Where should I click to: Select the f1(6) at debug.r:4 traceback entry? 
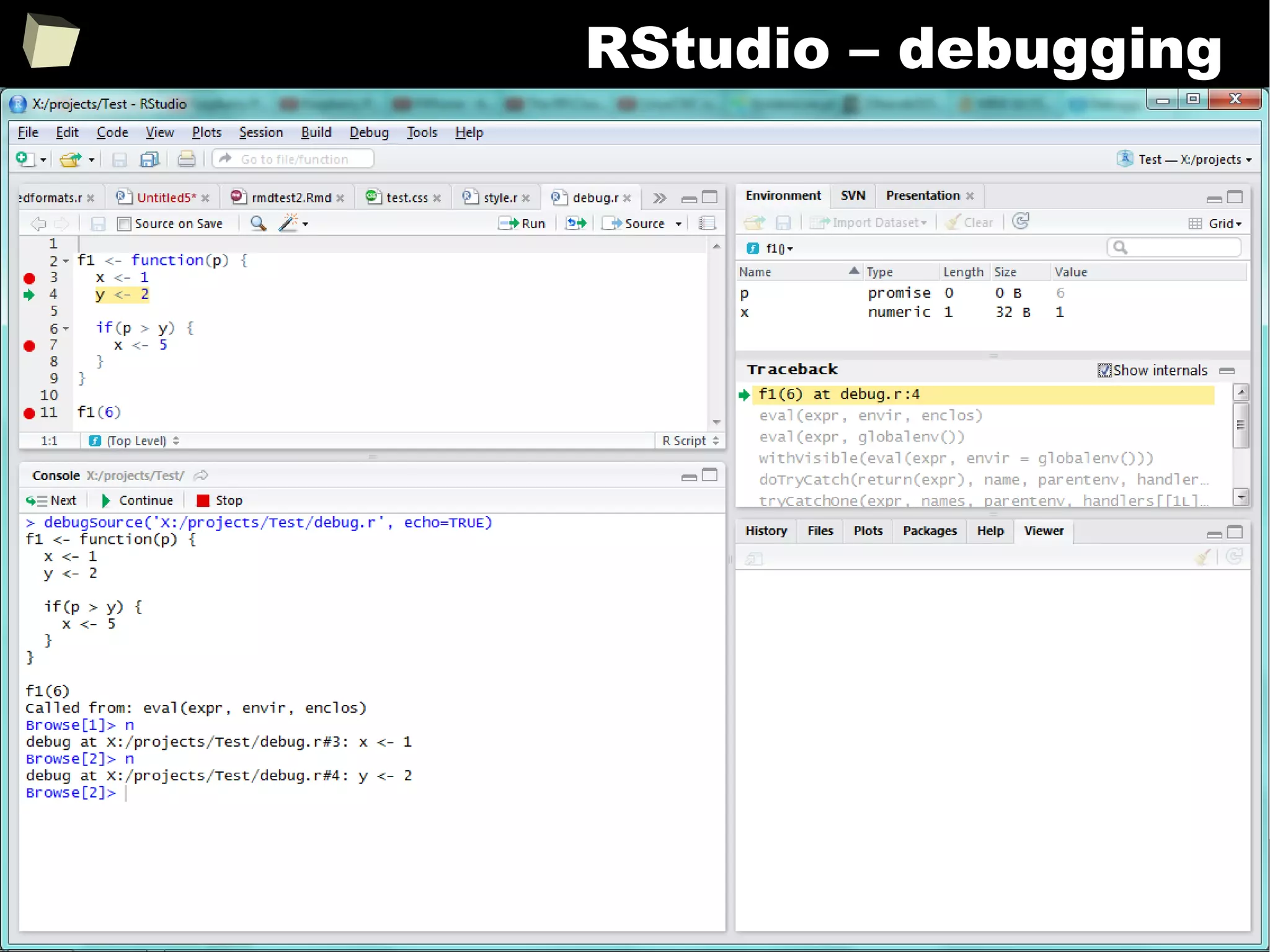pyautogui.click(x=983, y=394)
